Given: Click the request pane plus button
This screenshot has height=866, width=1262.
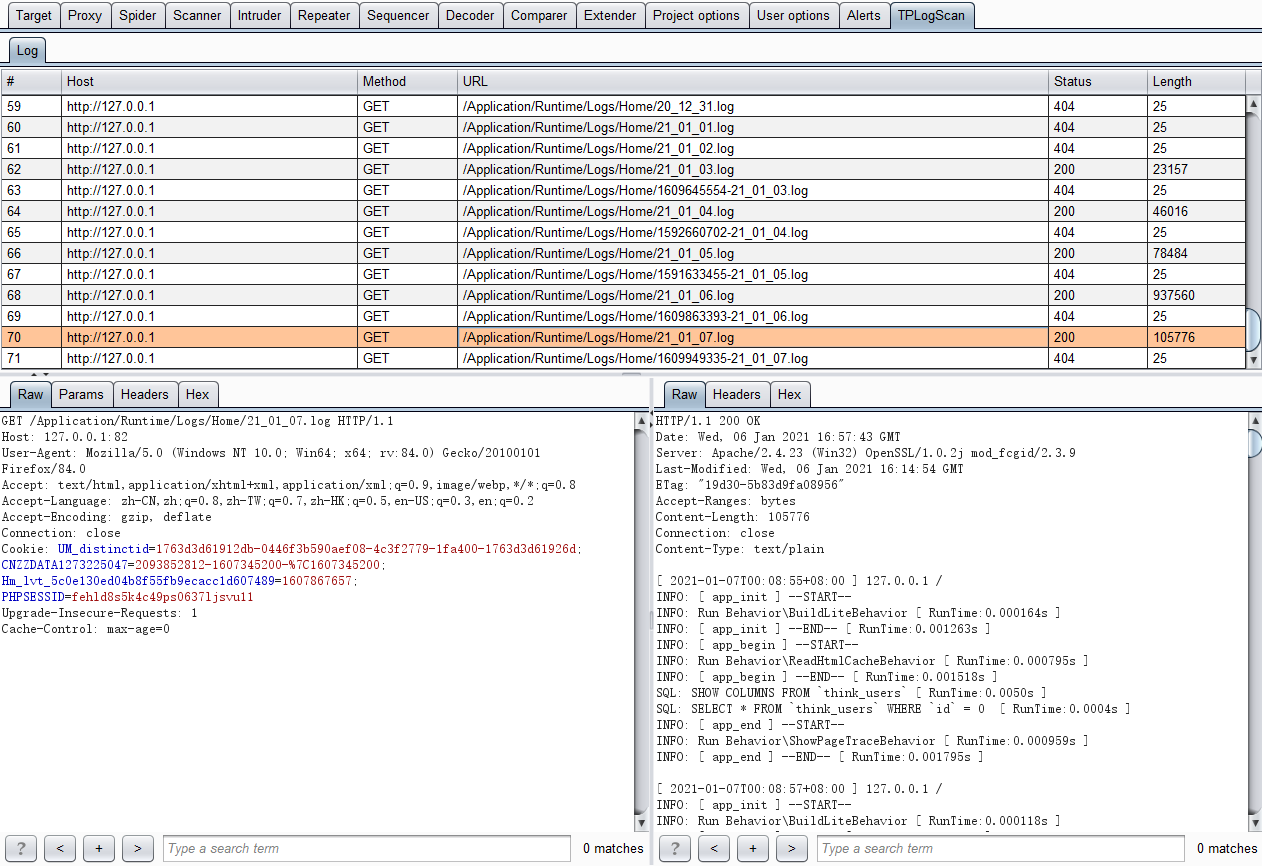Looking at the screenshot, I should click(x=99, y=848).
